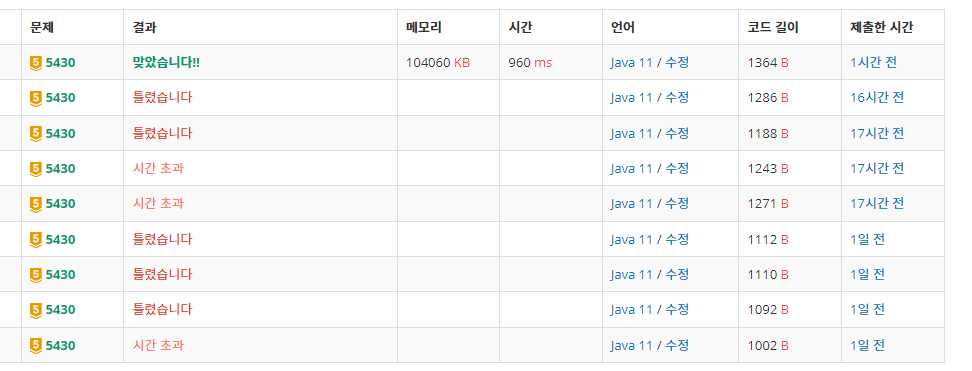Click 17시간 전 in the 1271 B row

[877, 203]
